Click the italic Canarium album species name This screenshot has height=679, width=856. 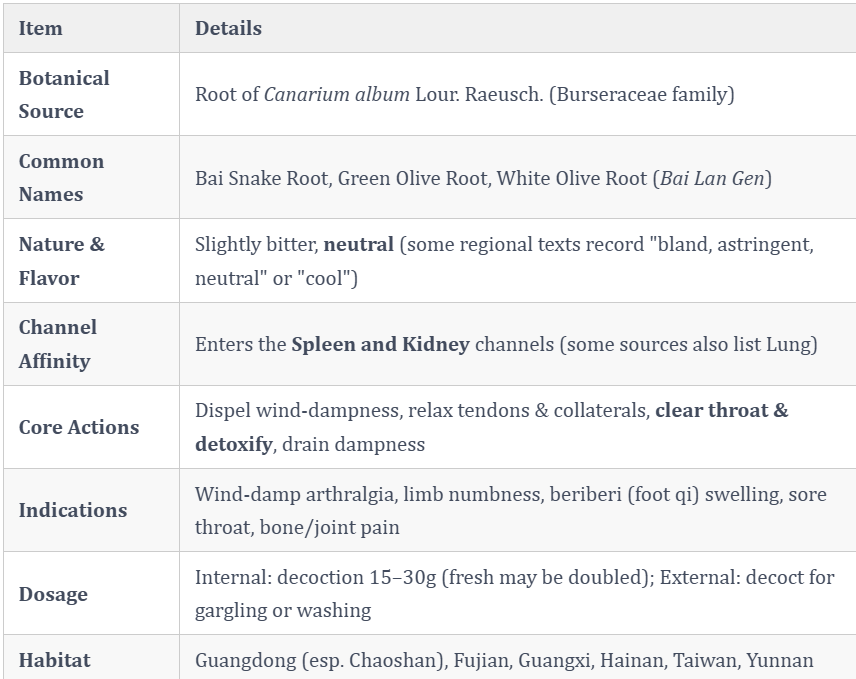(337, 94)
